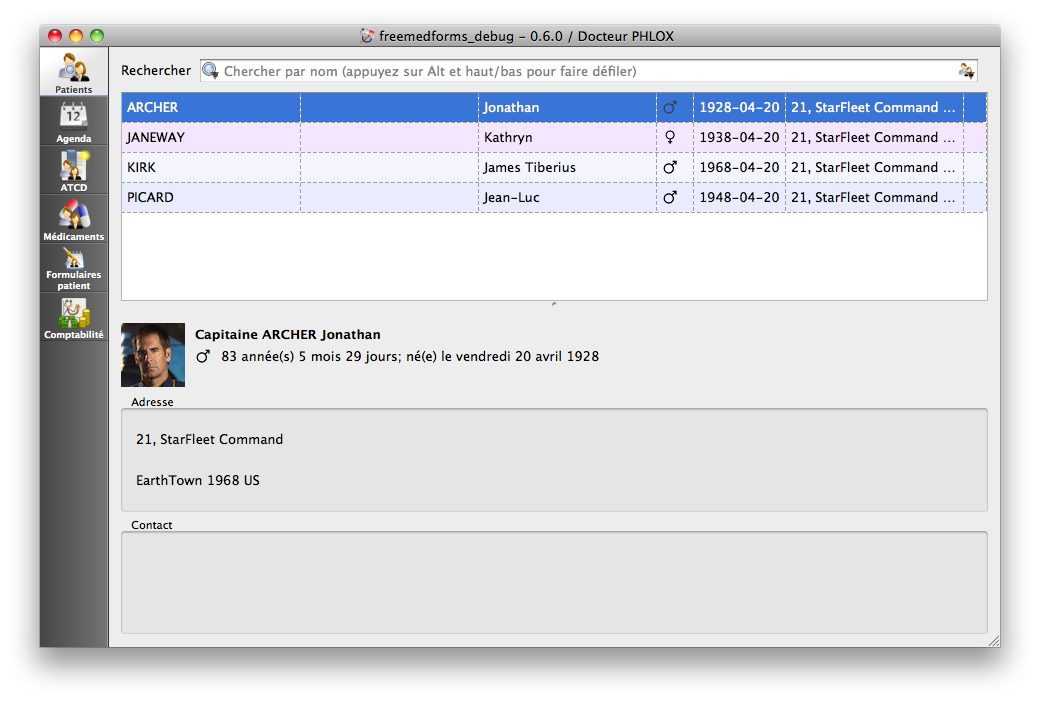The image size is (1040, 702).
Task: Select the JANEWAY patient row
Action: tap(156, 137)
